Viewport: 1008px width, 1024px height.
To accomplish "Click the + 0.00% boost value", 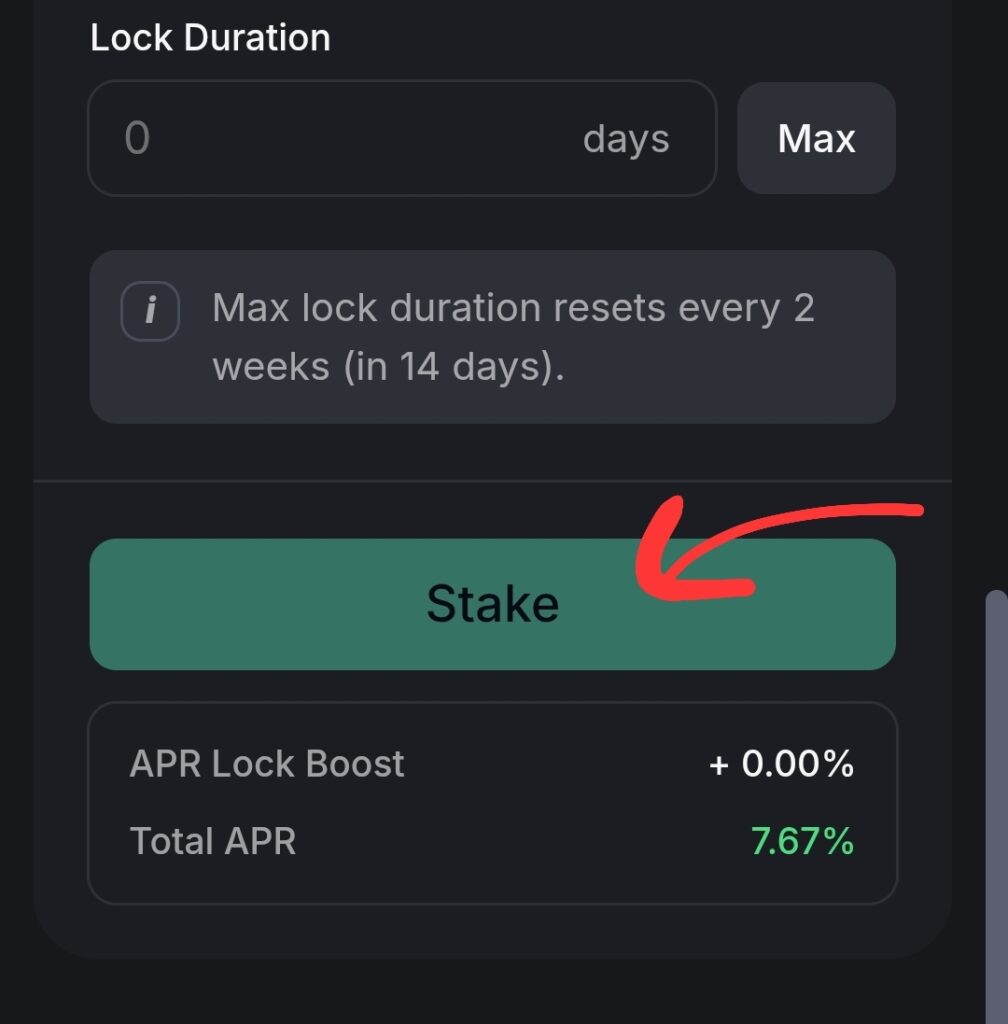I will coord(781,764).
